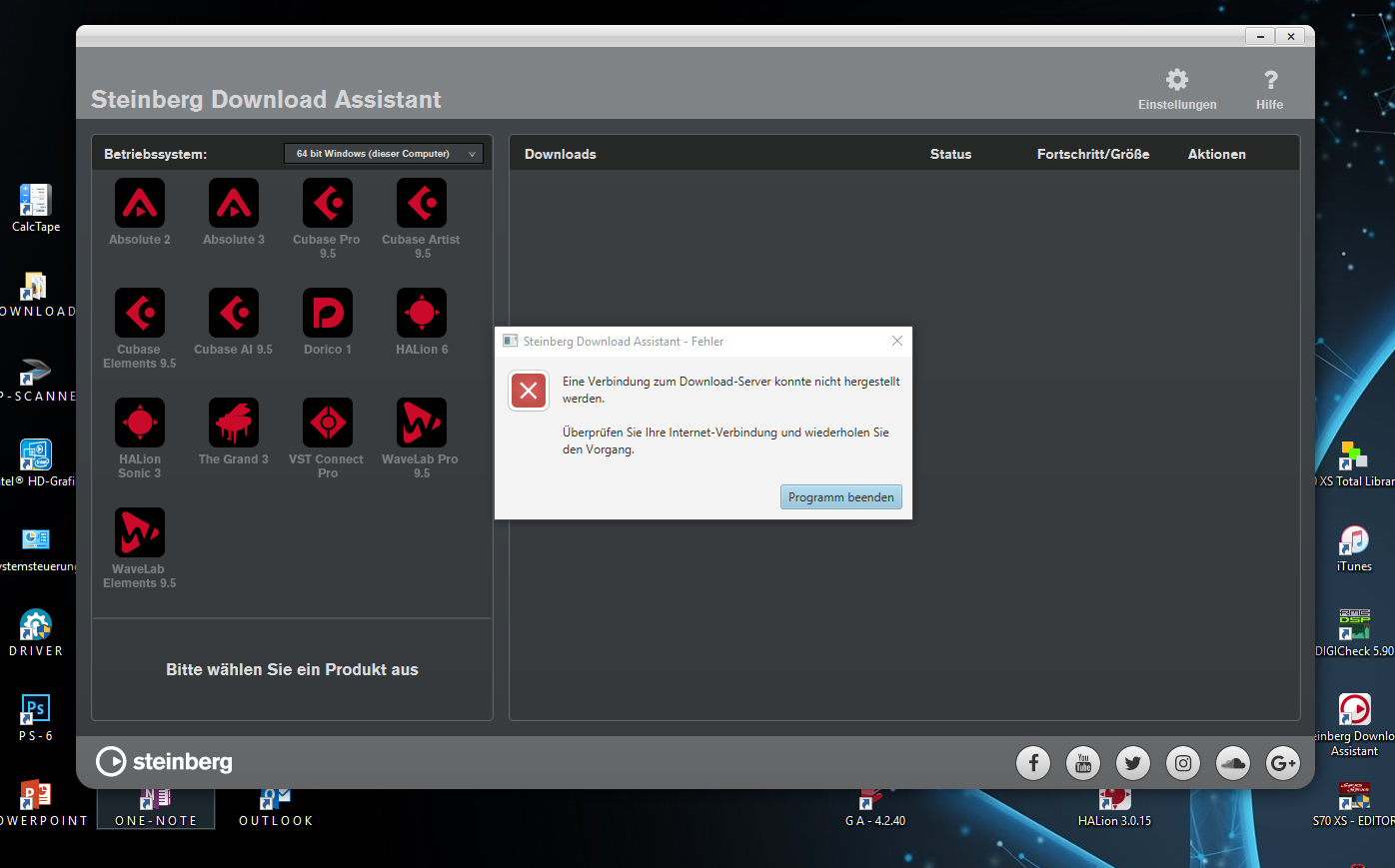Image resolution: width=1395 pixels, height=868 pixels.
Task: Open CalcTape desktop shortcut
Action: pos(36,208)
